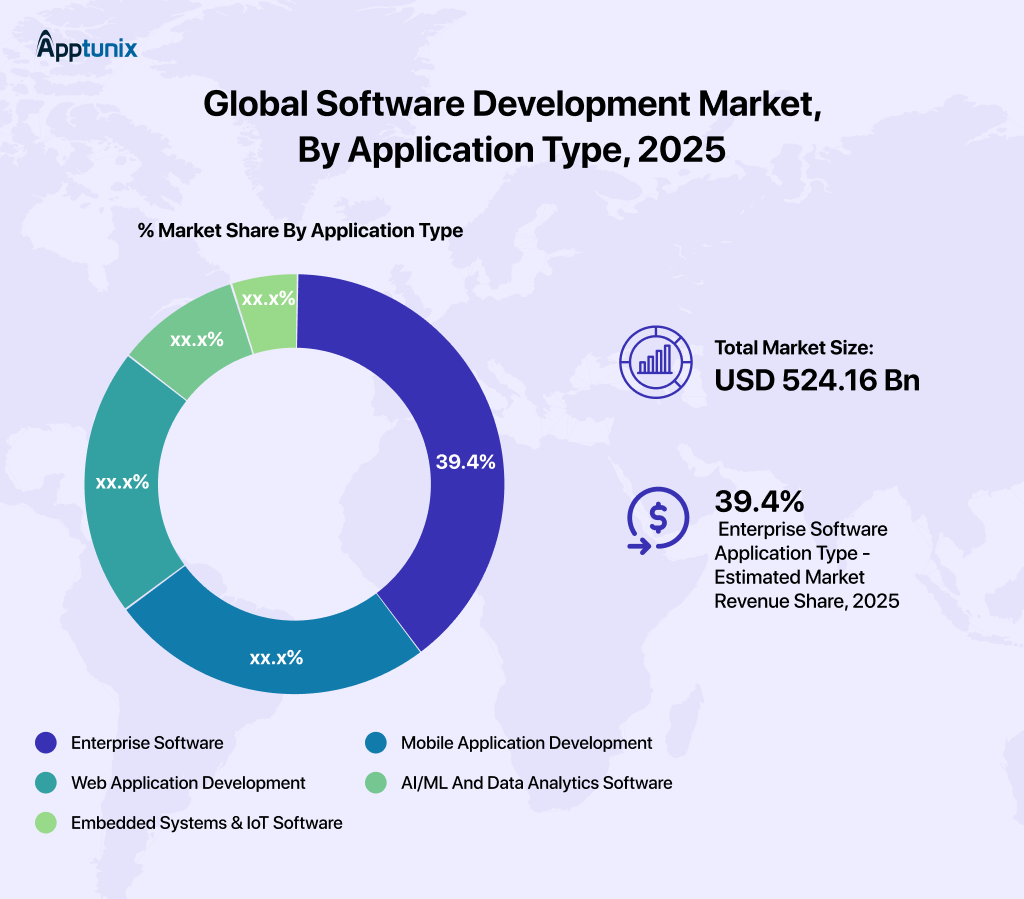This screenshot has height=899, width=1024.
Task: Click the Embedded Systems & IoT legend dot
Action: 46,823
